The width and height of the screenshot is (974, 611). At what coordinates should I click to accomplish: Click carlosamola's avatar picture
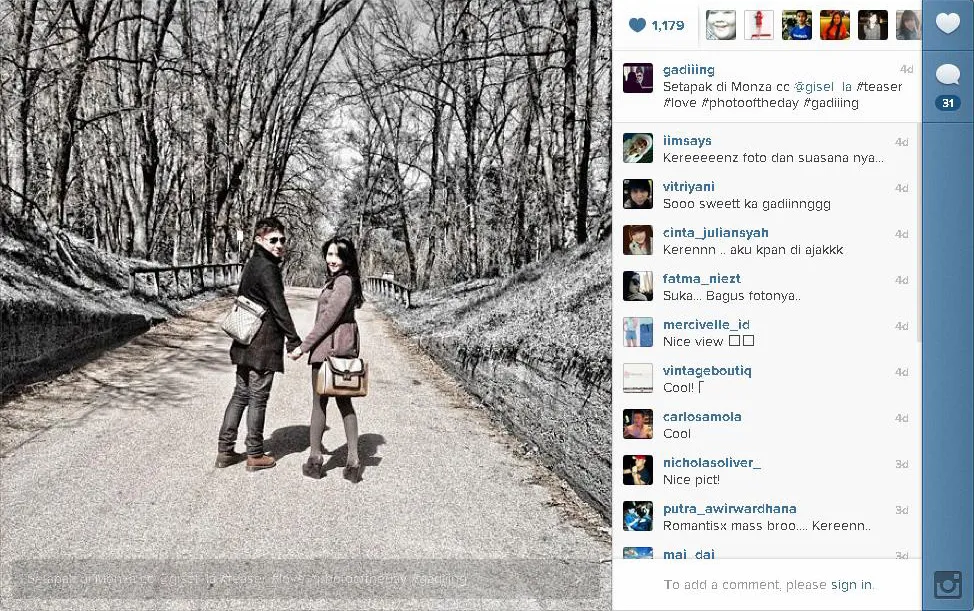pos(638,424)
